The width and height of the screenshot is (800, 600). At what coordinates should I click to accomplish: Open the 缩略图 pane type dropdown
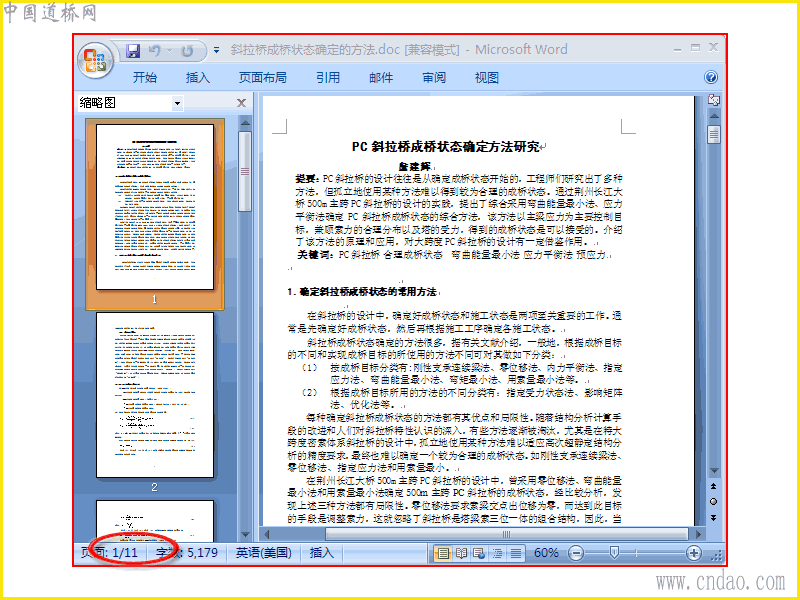[x=177, y=103]
